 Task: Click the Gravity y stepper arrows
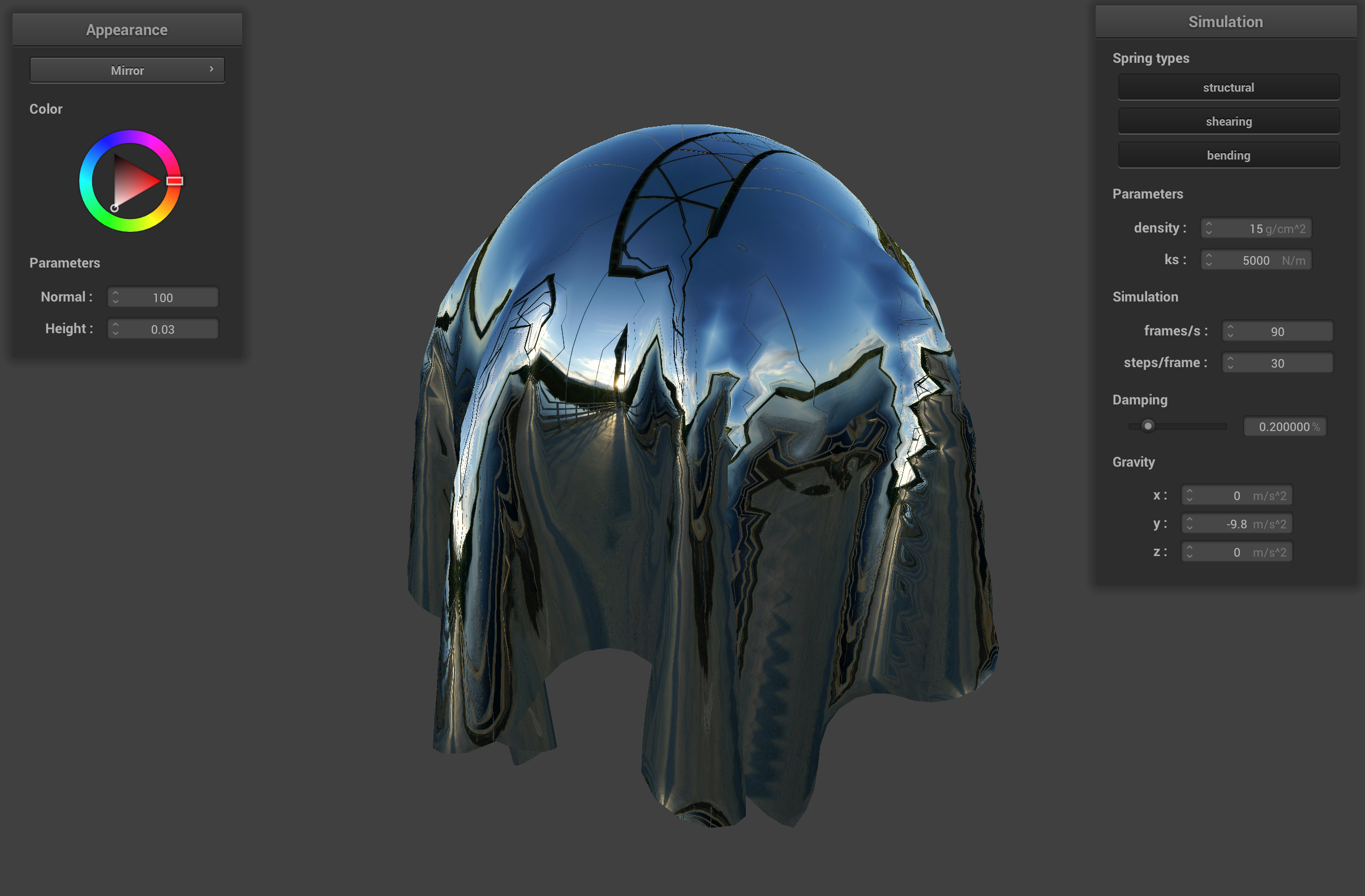1189,523
